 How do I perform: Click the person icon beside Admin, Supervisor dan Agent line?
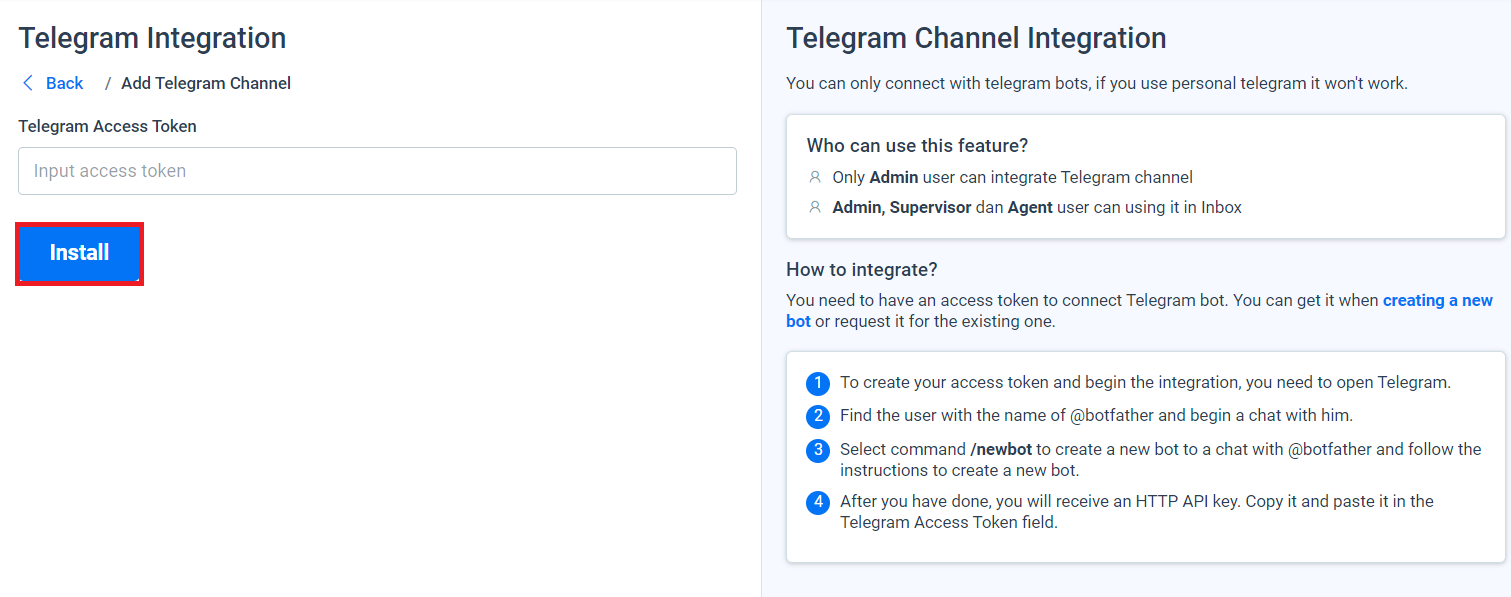tap(815, 207)
